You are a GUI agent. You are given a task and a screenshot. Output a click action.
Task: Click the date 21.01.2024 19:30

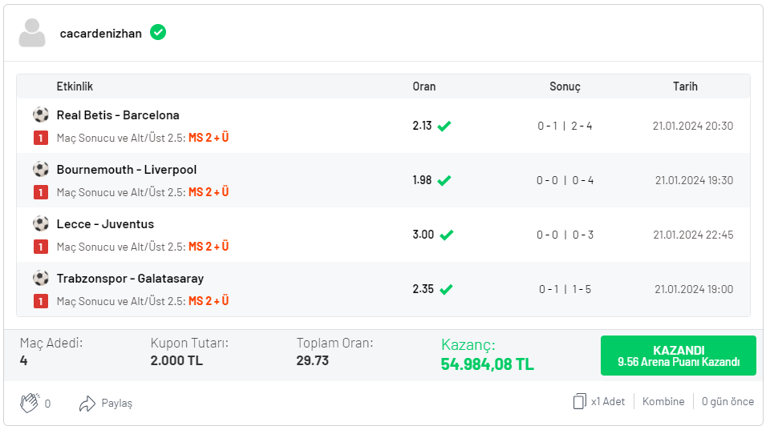tap(694, 181)
